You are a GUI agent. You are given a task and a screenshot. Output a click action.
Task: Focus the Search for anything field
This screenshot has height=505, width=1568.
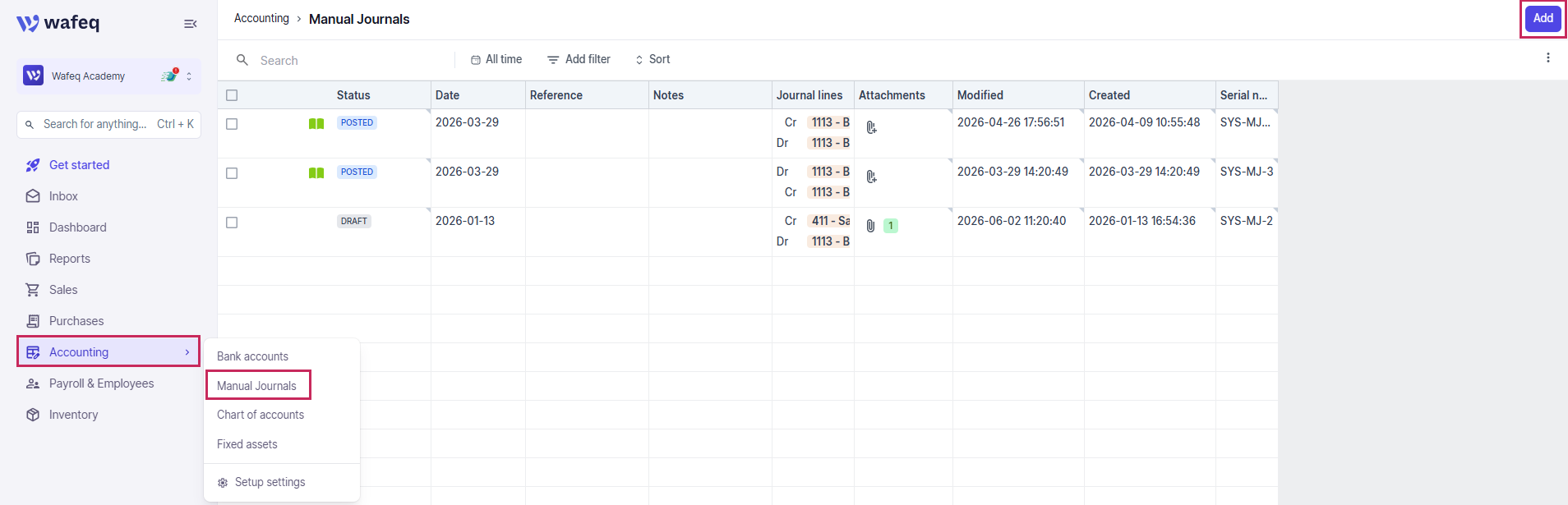[x=108, y=124]
